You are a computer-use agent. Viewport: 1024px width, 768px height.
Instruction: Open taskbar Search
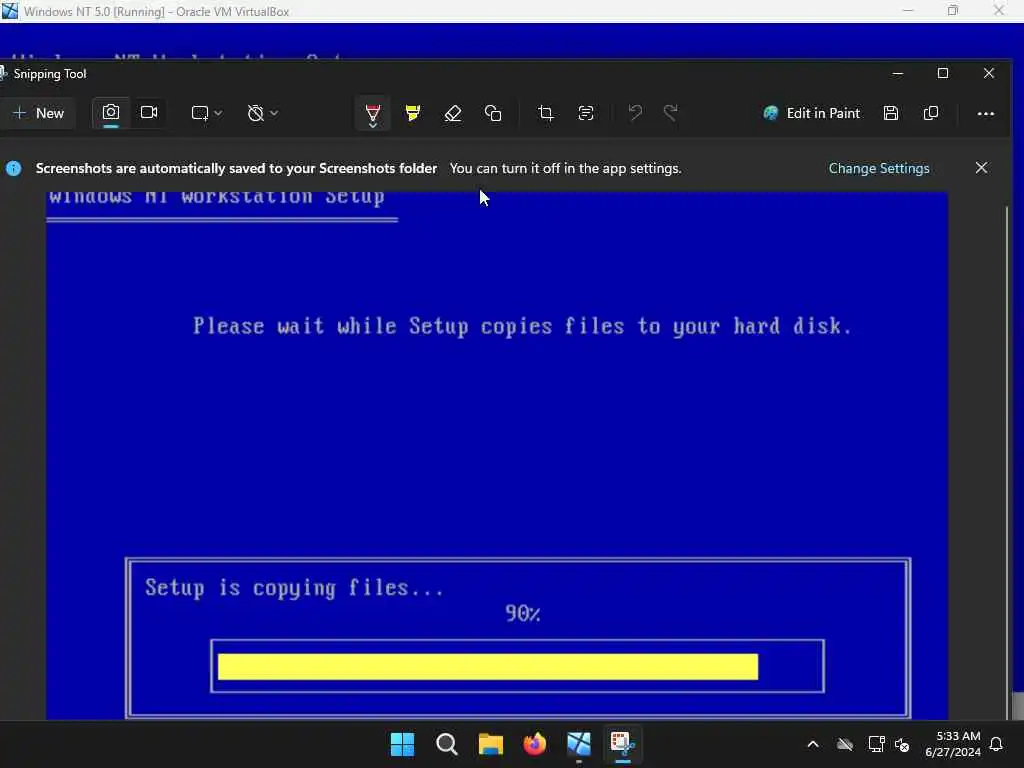(447, 744)
